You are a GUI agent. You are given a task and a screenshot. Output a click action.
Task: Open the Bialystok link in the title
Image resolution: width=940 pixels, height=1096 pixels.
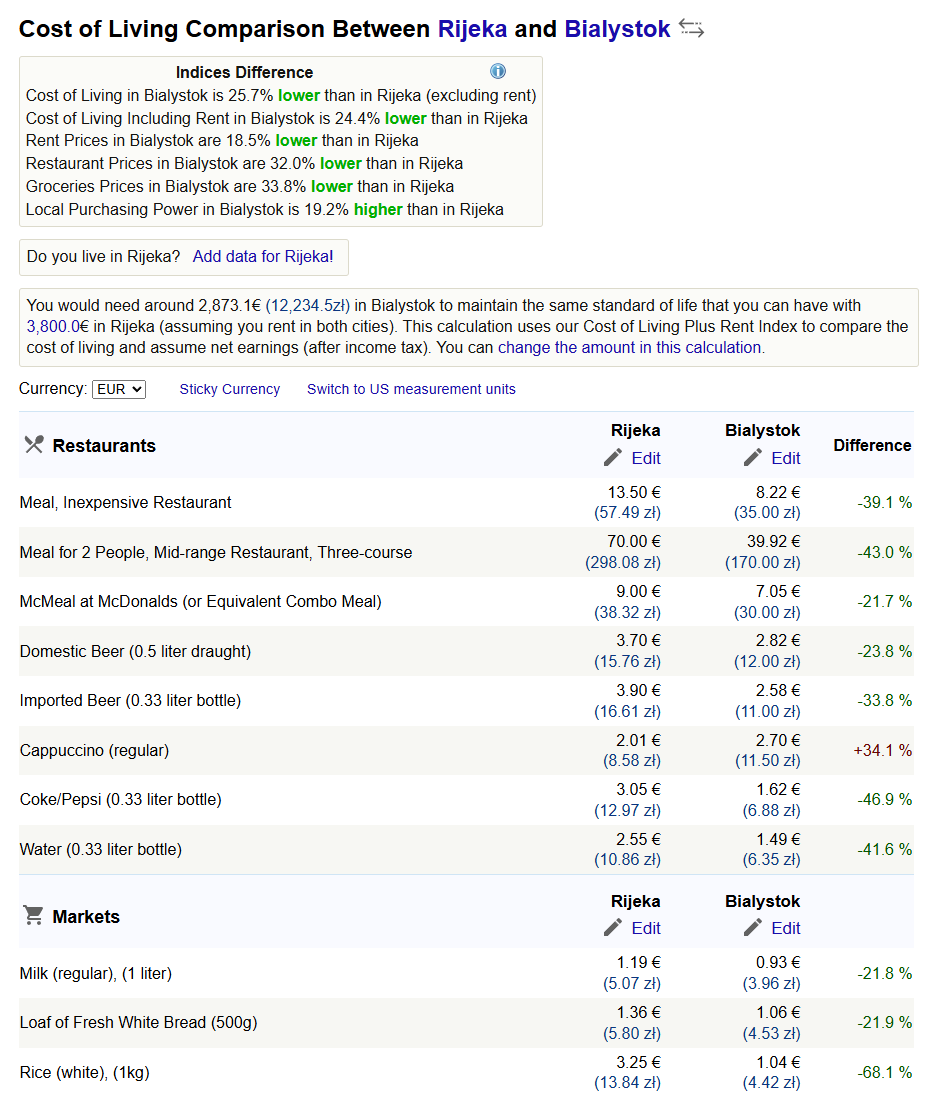[x=617, y=29]
